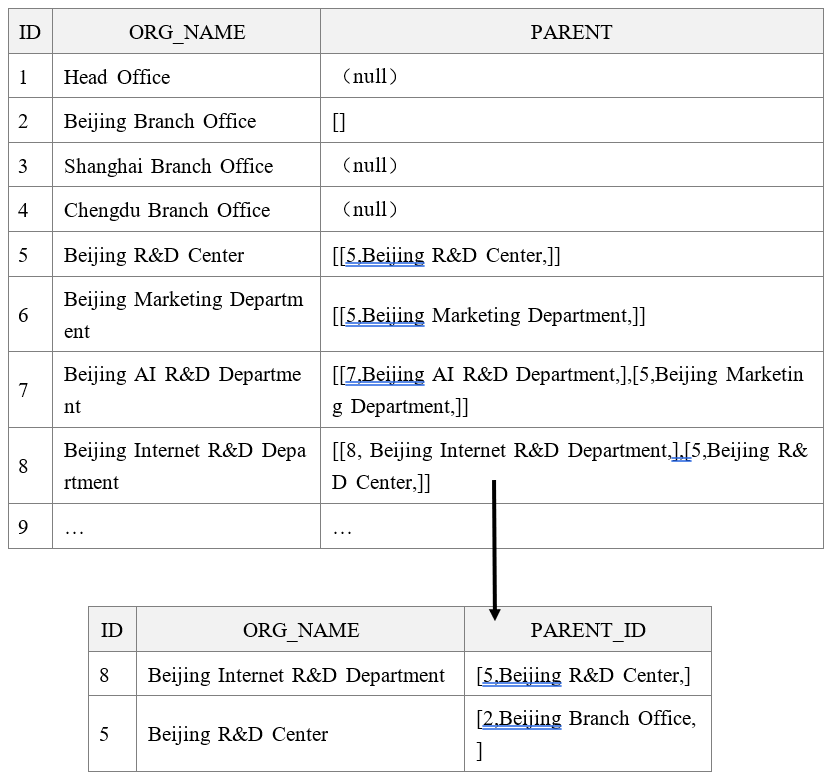Click the ellipsis in row 9 ORG_NAME column
The height and width of the screenshot is (783, 834).
point(74,528)
